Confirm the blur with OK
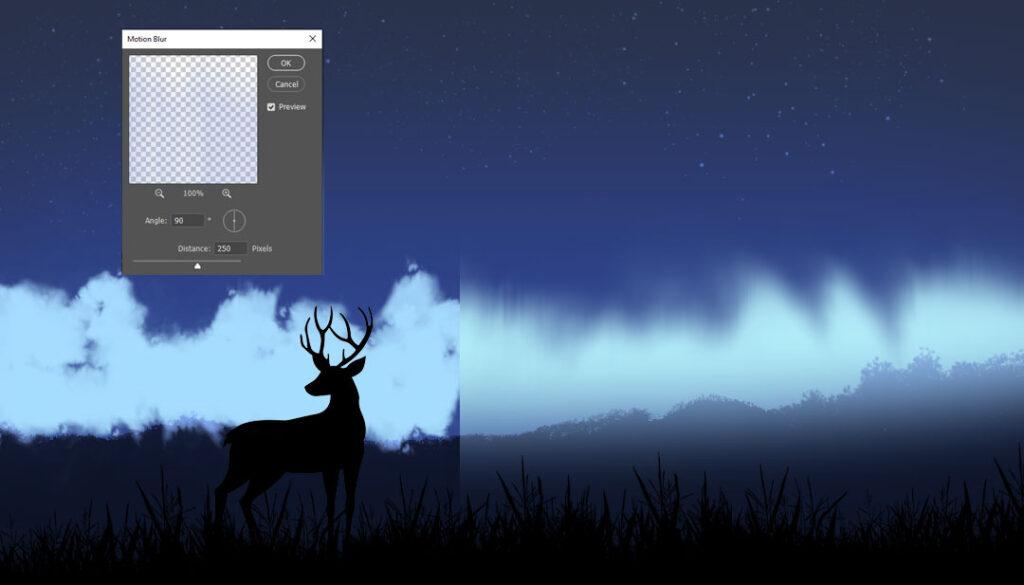Image resolution: width=1024 pixels, height=585 pixels. click(286, 63)
